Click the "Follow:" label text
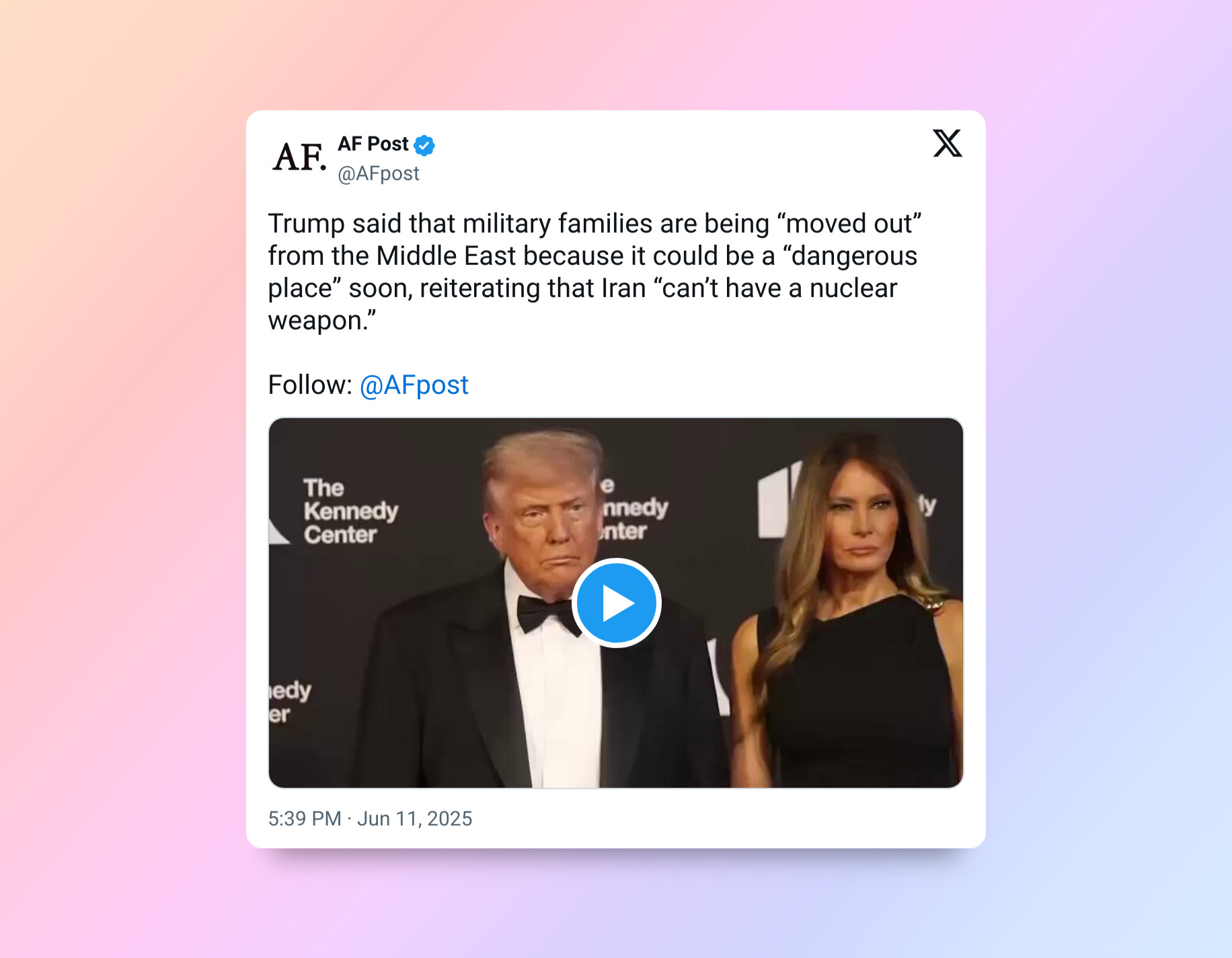 pyautogui.click(x=310, y=385)
